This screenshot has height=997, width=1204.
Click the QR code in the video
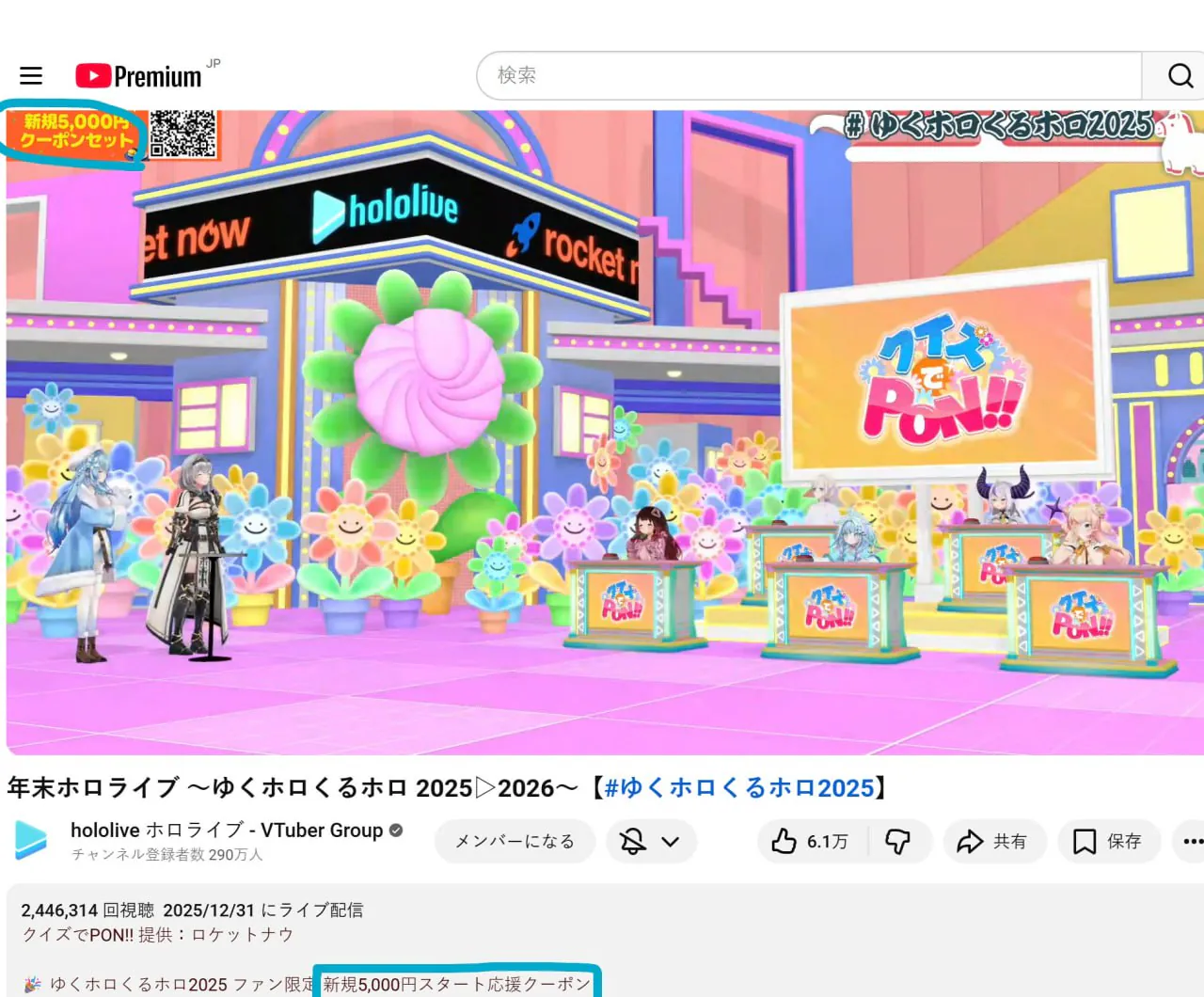[x=182, y=133]
